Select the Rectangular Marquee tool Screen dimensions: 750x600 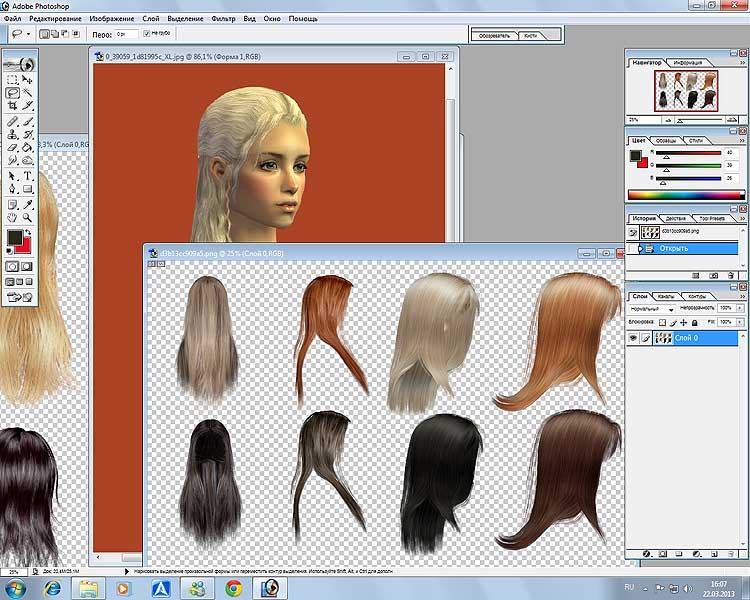(x=12, y=79)
